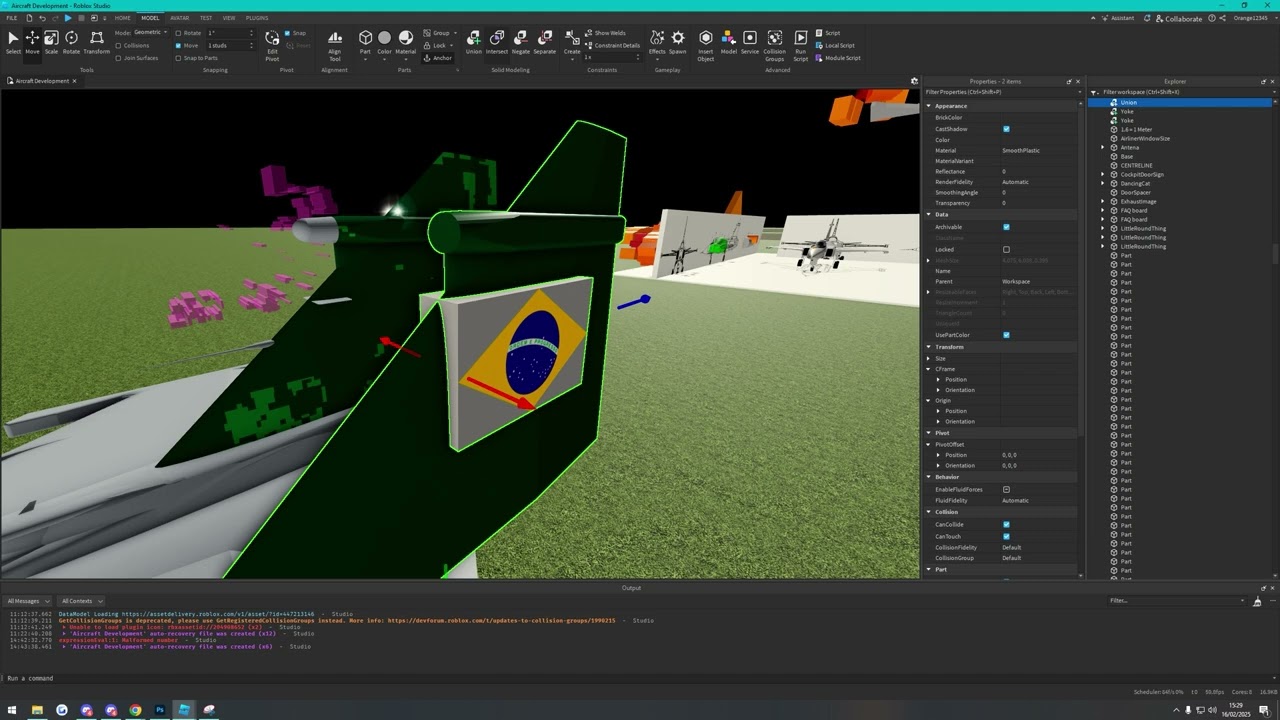Image resolution: width=1280 pixels, height=720 pixels.
Task: Click the Collaborate button
Action: (x=1179, y=18)
